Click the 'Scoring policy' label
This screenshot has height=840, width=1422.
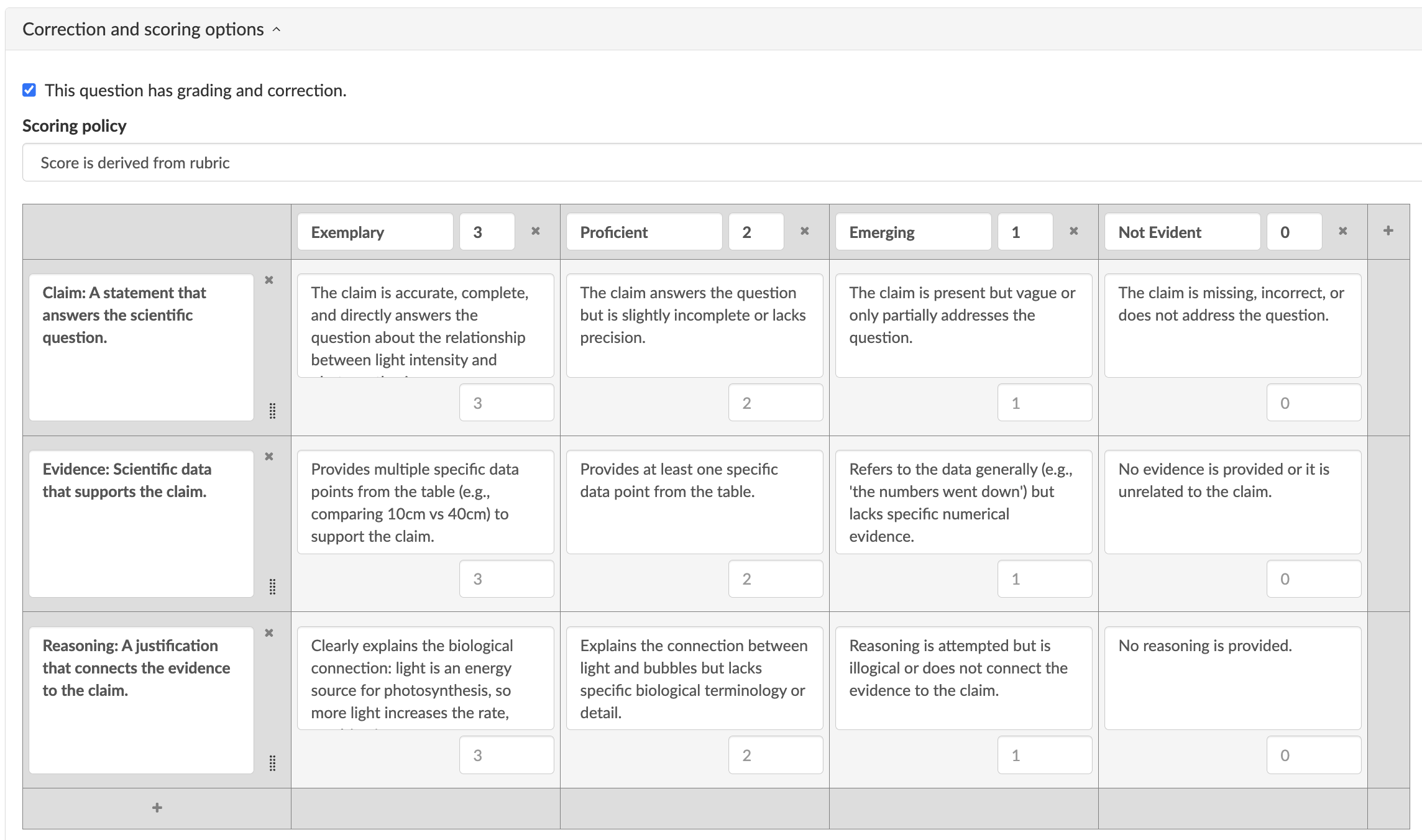tap(75, 126)
